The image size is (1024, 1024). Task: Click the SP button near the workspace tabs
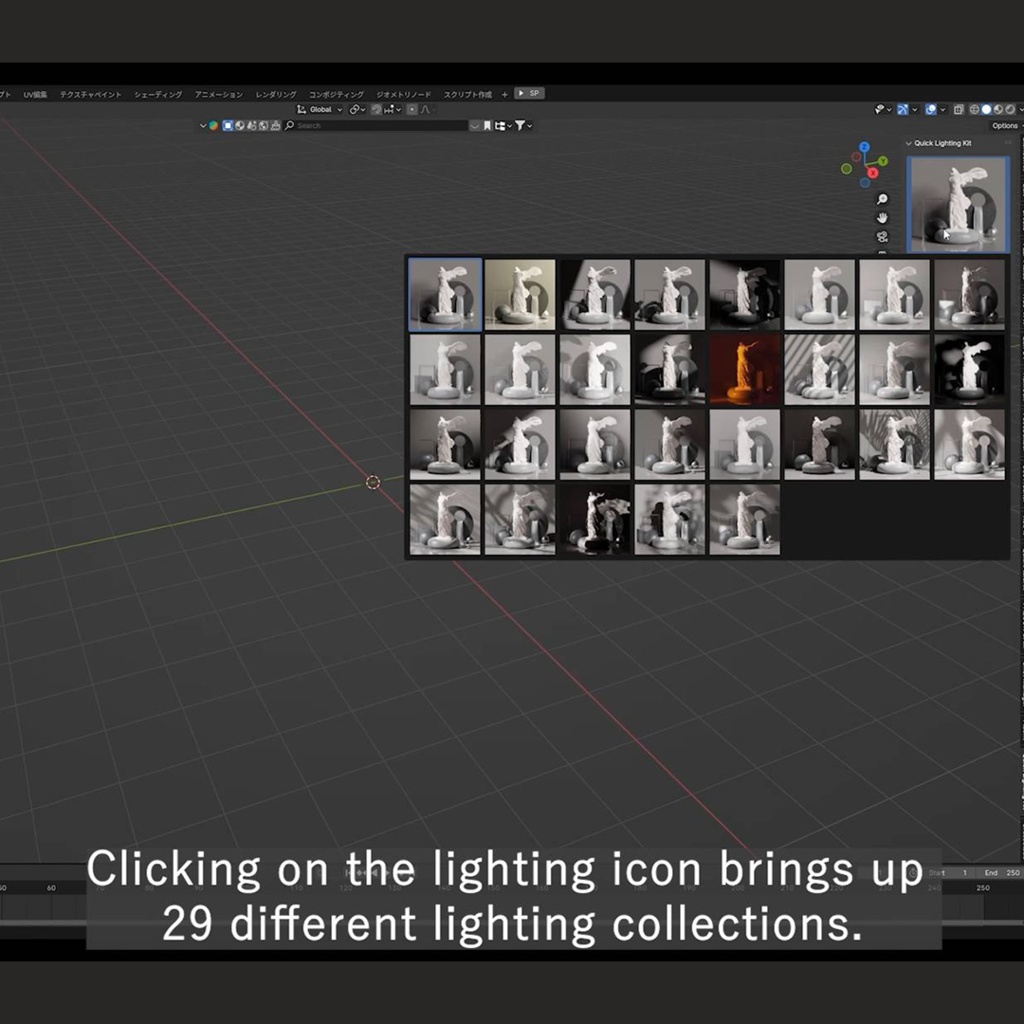[x=529, y=94]
